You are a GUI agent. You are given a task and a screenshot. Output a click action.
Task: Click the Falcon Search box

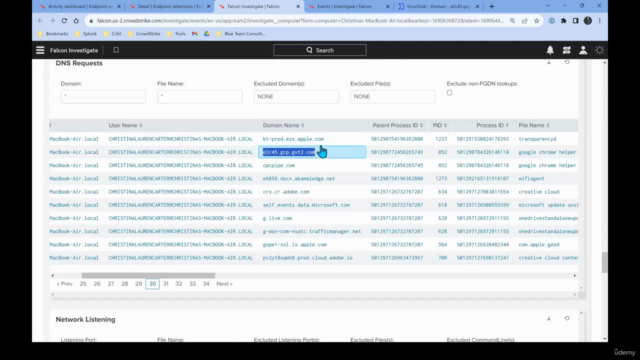pos(320,50)
